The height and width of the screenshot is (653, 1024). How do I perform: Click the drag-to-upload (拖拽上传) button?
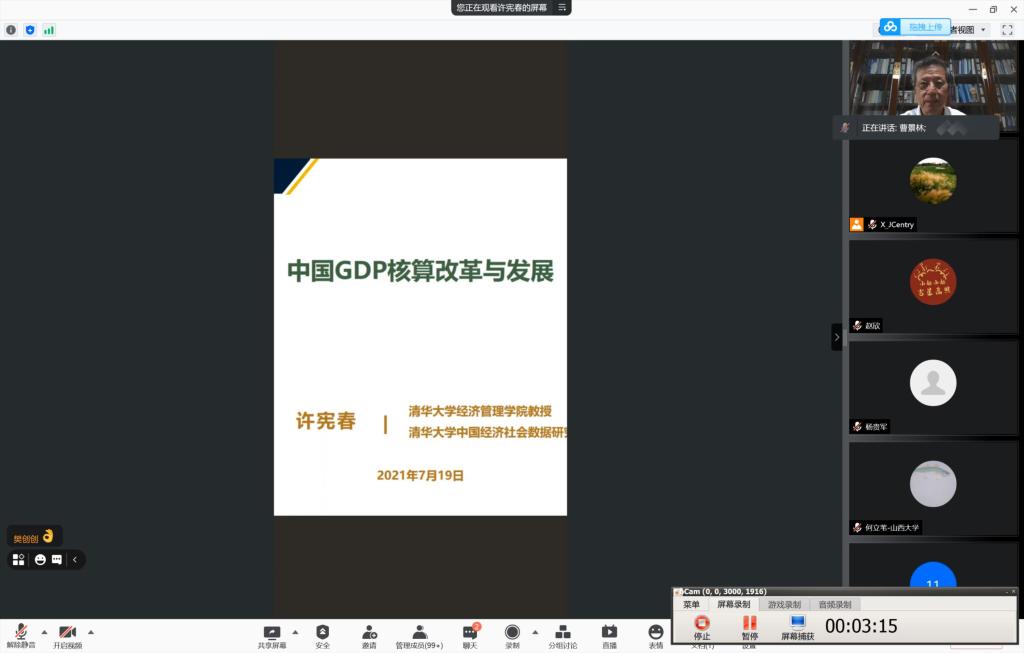pos(925,27)
